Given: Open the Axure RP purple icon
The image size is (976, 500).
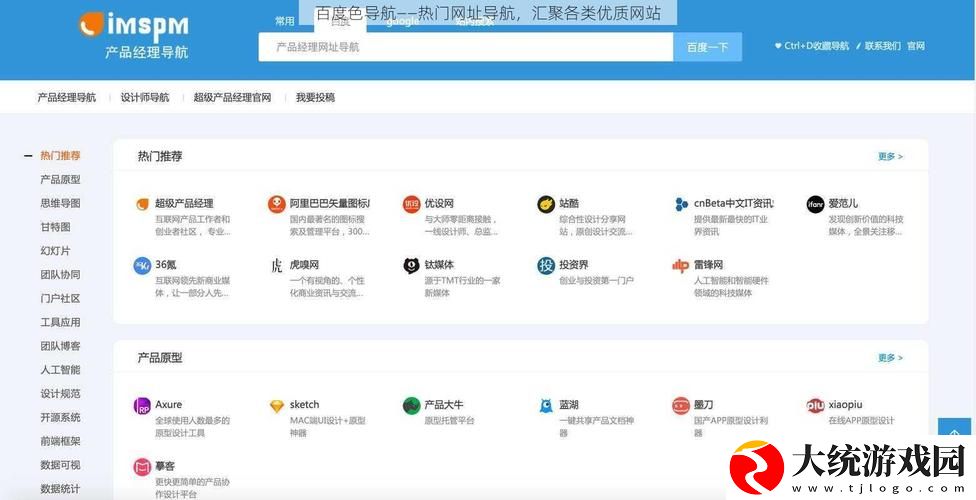Looking at the screenshot, I should (x=142, y=406).
